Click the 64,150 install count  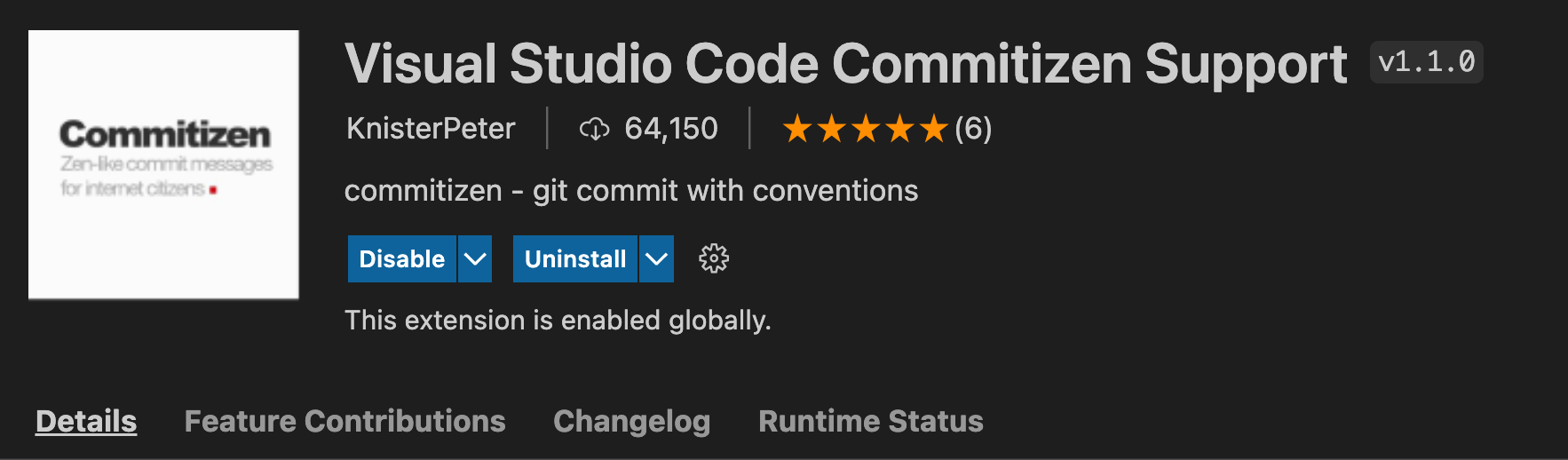pyautogui.click(x=670, y=129)
